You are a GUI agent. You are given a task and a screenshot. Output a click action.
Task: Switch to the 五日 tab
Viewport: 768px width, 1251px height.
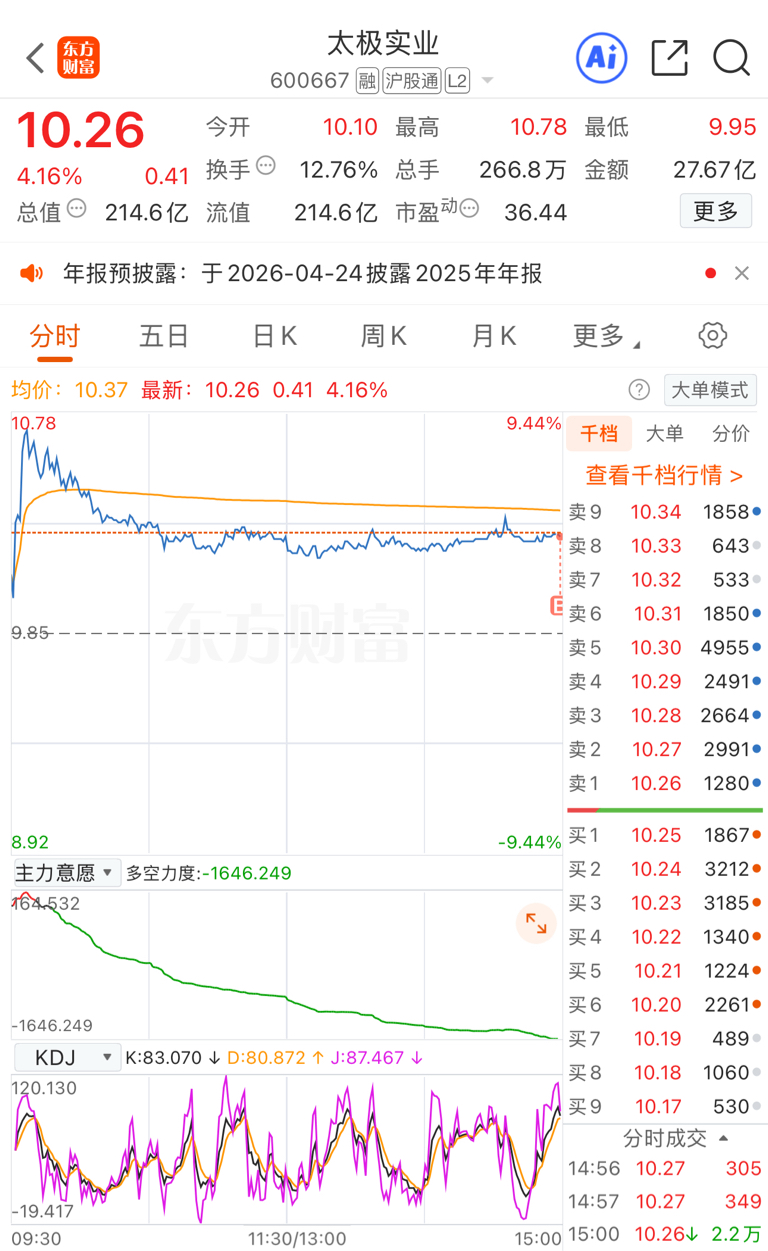(164, 336)
